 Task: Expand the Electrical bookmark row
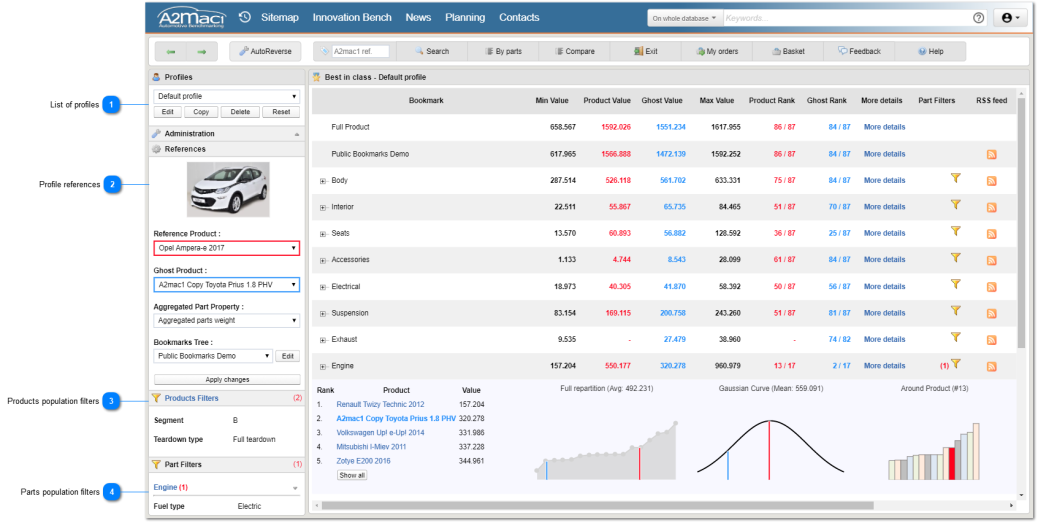323,287
